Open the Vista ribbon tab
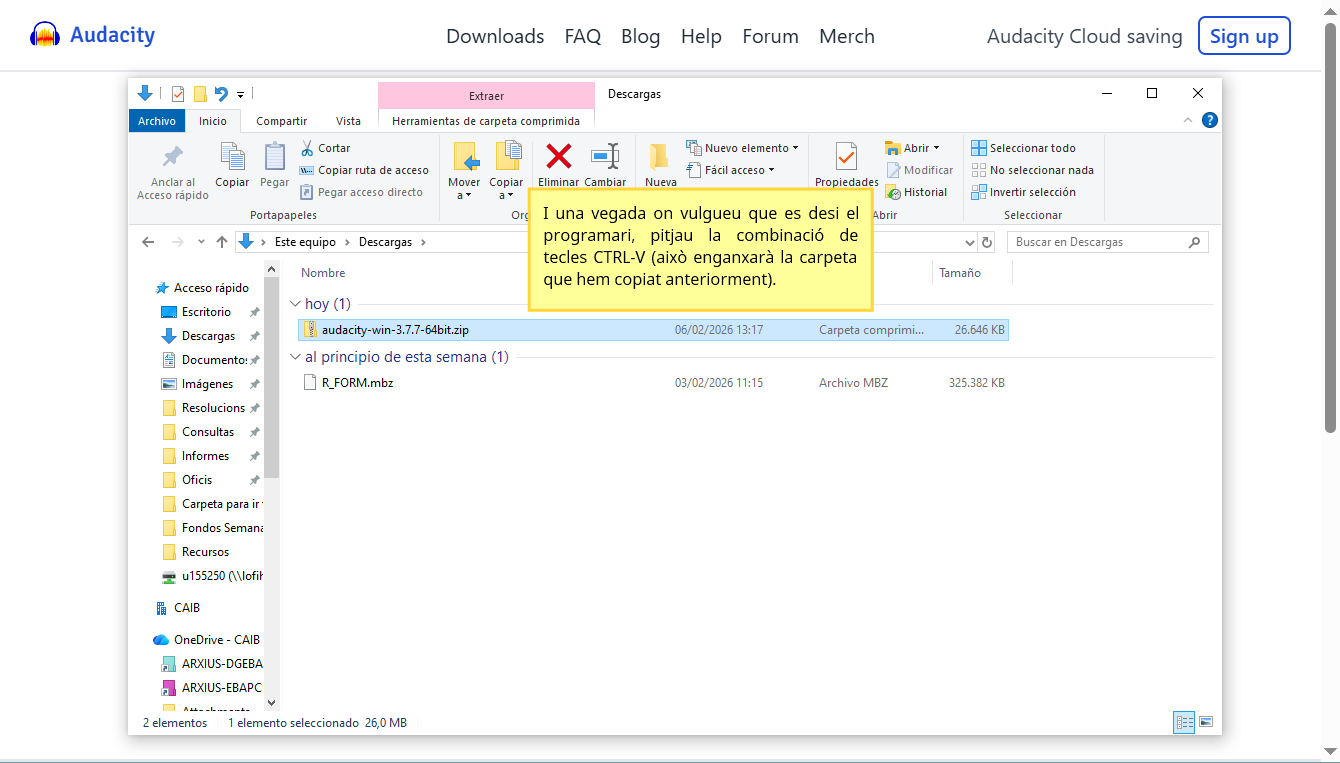Screen dimensions: 1340x763 click(x=348, y=121)
